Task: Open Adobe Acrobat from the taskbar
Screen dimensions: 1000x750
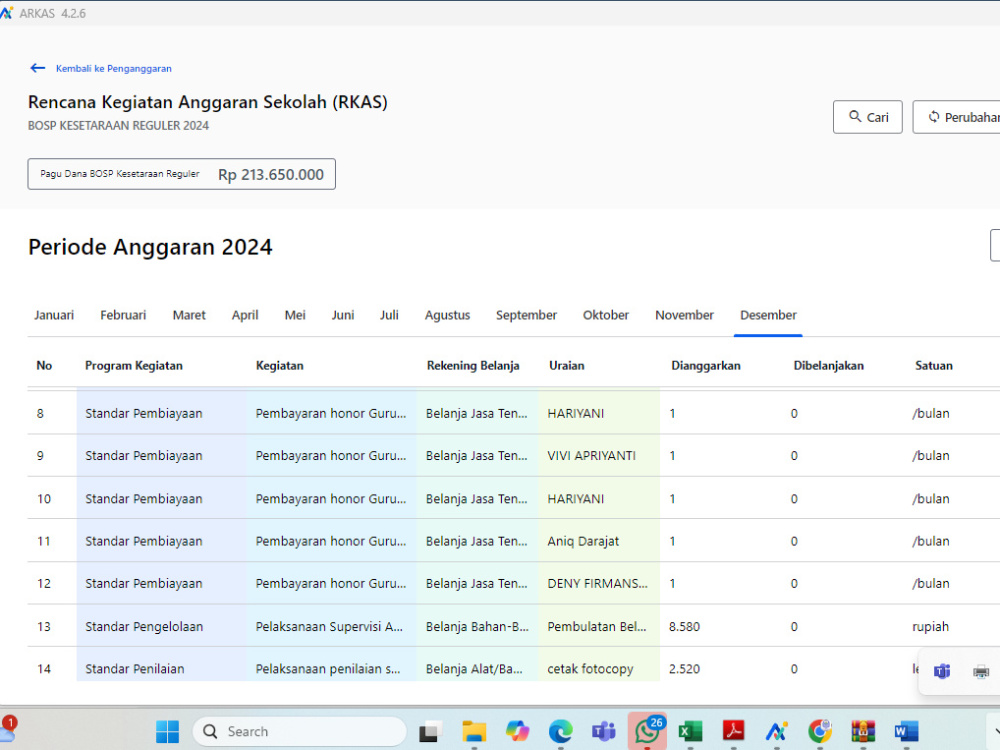Action: point(733,732)
